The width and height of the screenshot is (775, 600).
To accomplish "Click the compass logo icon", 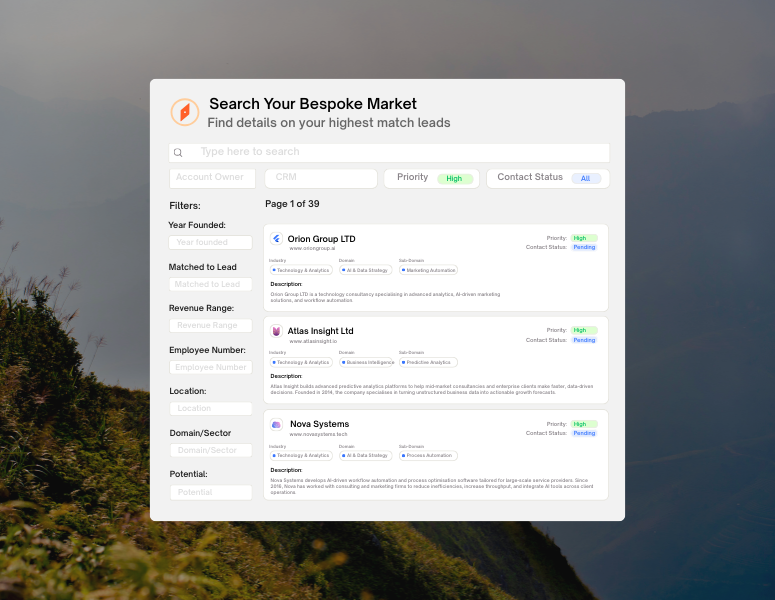I will click(184, 112).
